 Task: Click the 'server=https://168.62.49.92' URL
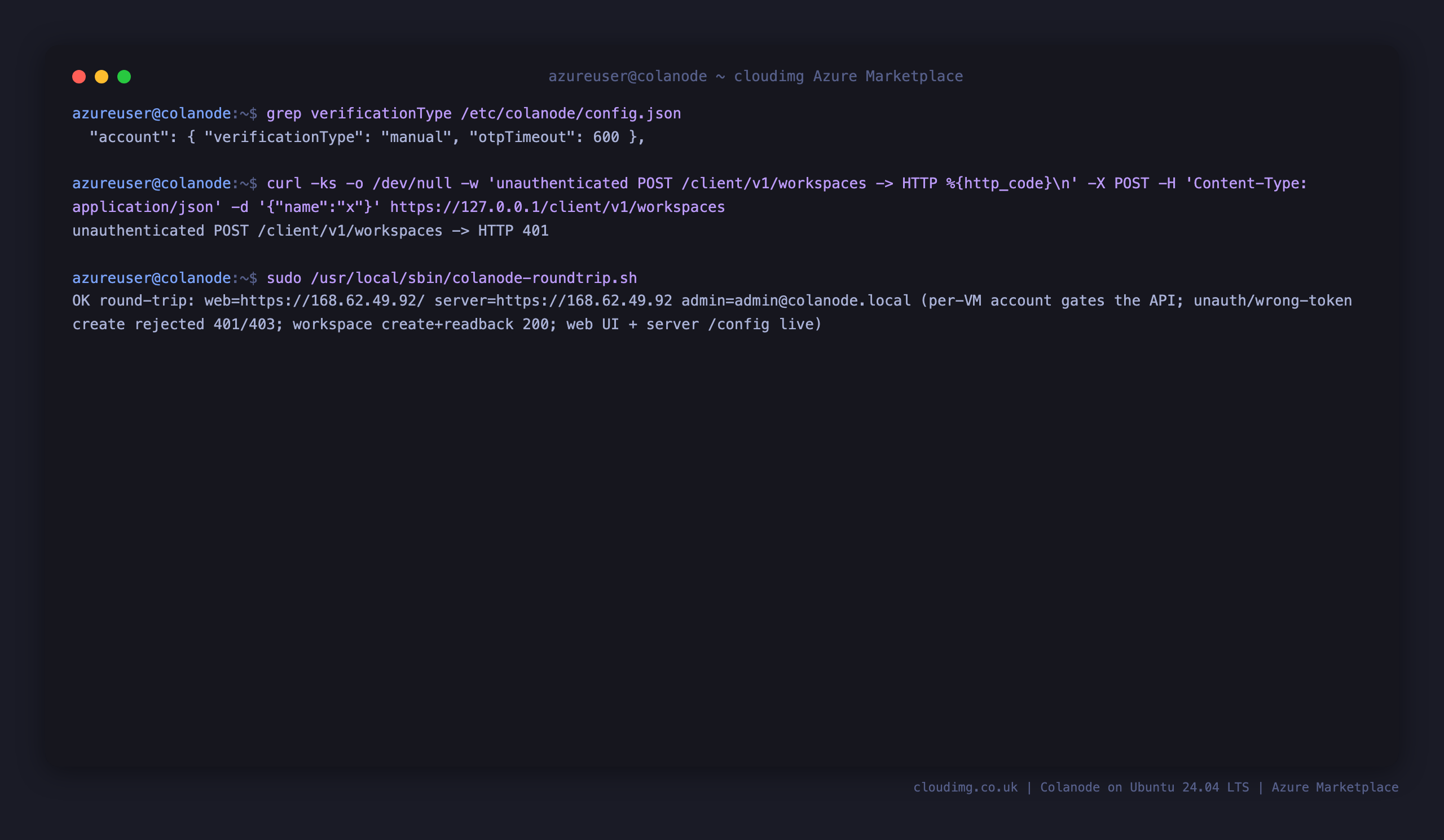click(x=553, y=300)
